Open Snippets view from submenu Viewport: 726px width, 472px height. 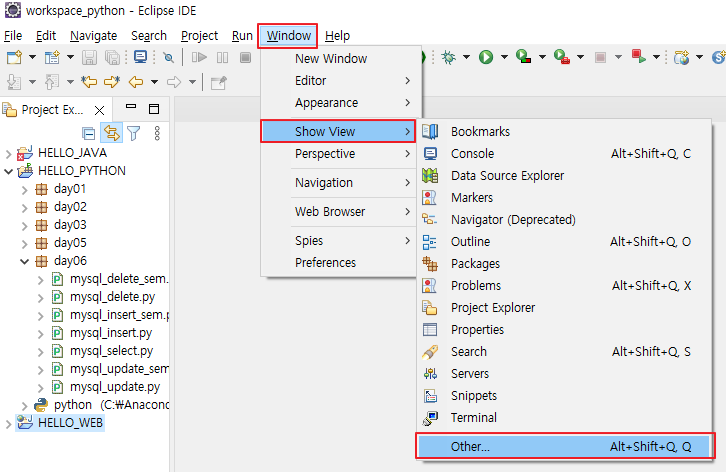tap(564, 396)
